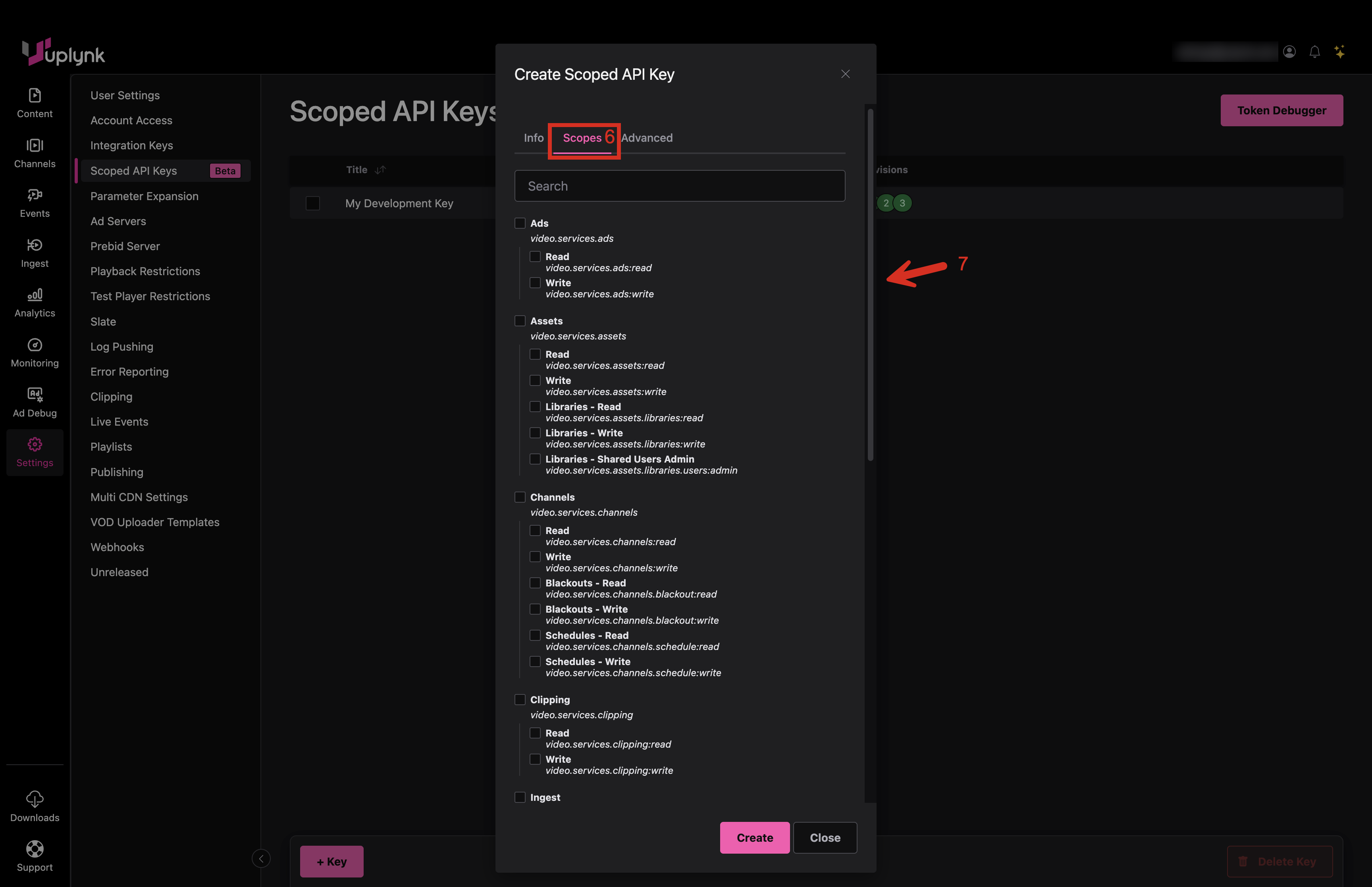Image resolution: width=1372 pixels, height=887 pixels.
Task: Open the Content section icon
Action: (x=35, y=96)
